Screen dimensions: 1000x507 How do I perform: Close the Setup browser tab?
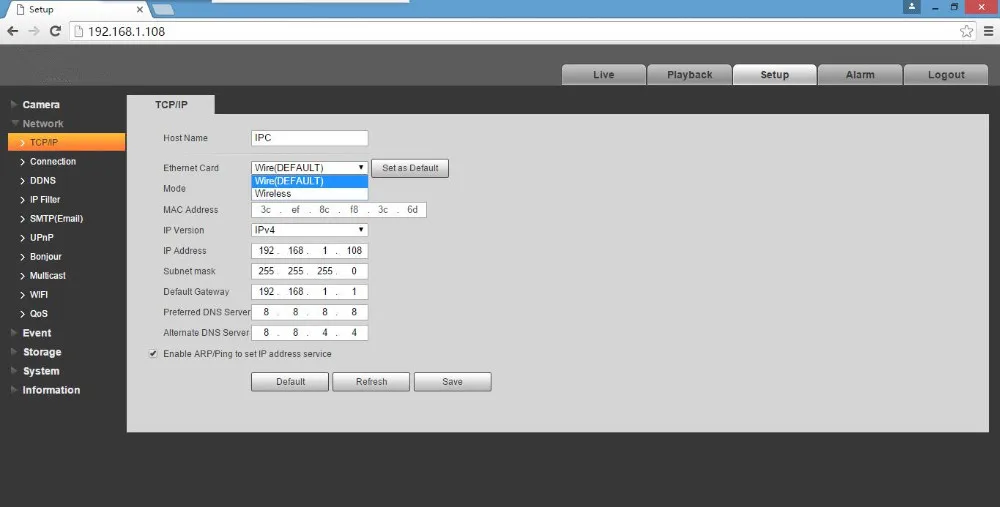pos(140,10)
